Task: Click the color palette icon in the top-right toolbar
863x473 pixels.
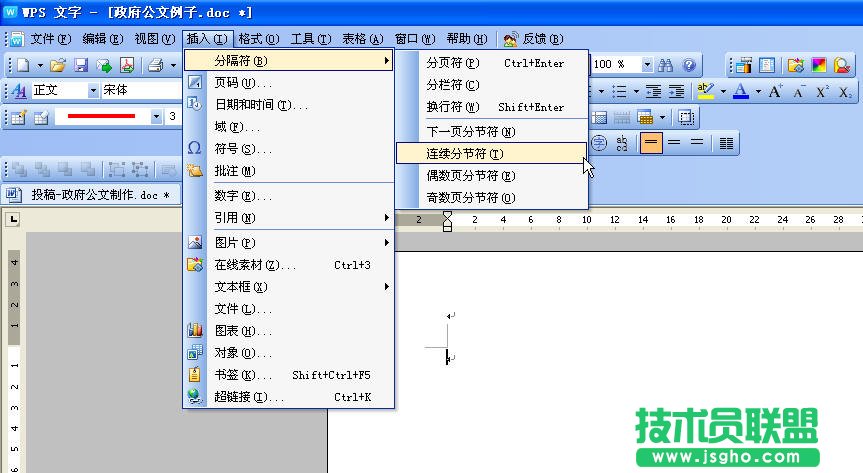Action: 819,66
